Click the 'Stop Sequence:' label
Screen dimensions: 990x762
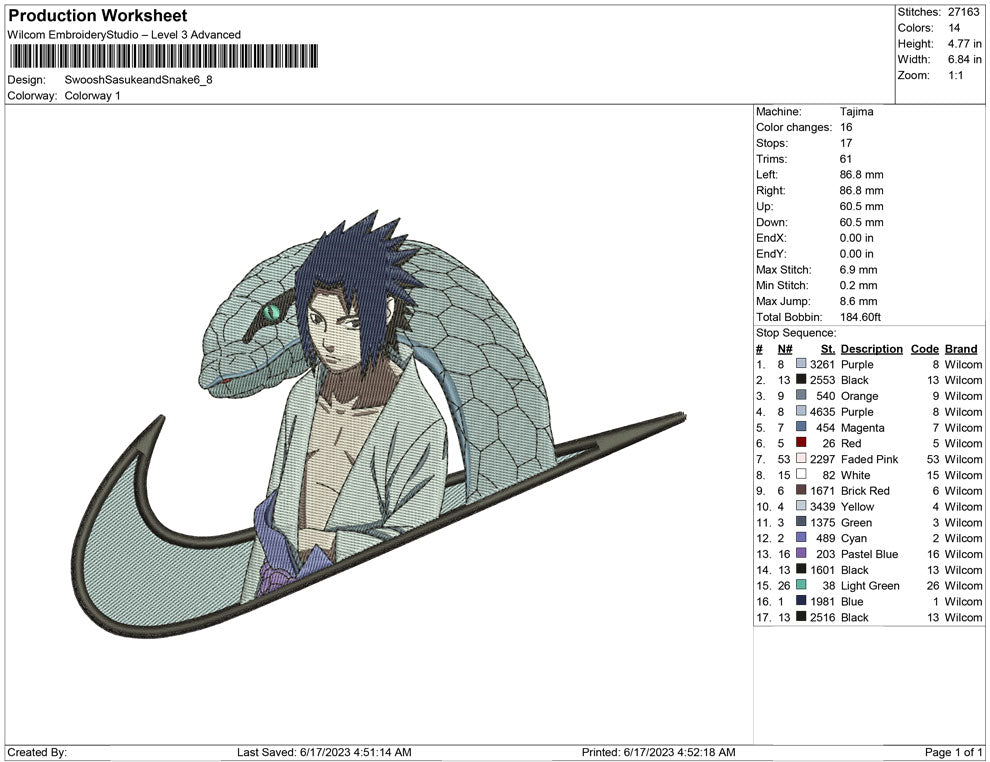tap(796, 333)
